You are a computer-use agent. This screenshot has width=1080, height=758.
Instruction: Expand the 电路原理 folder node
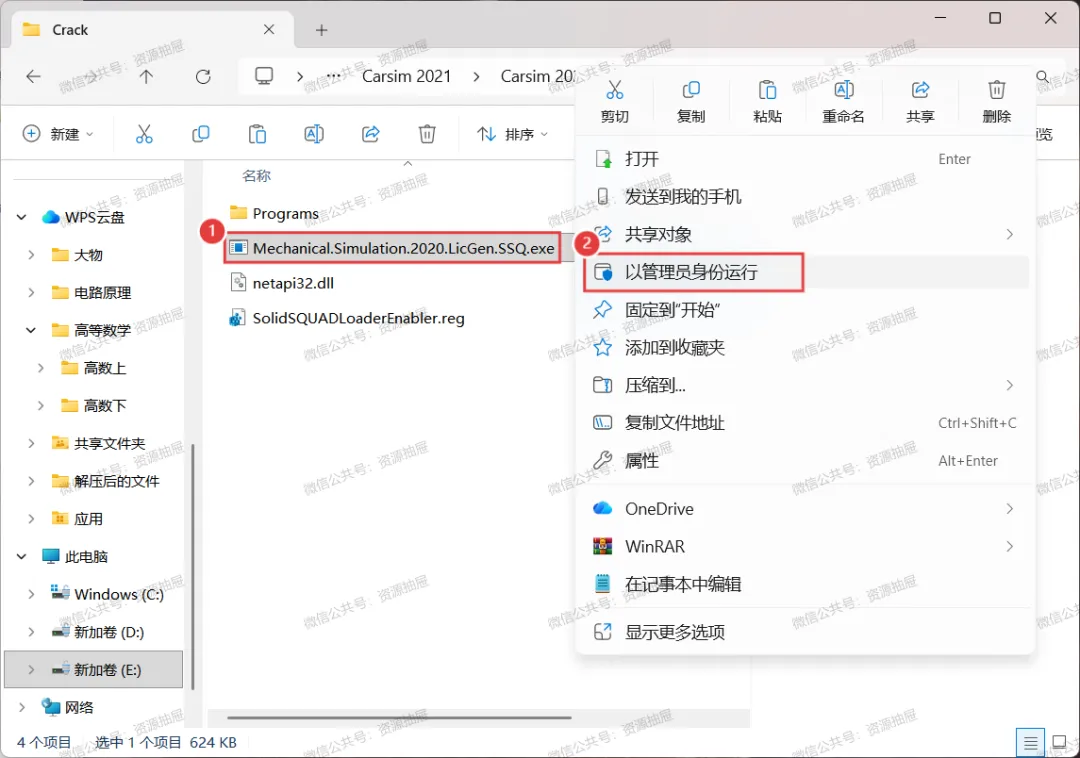[31, 293]
